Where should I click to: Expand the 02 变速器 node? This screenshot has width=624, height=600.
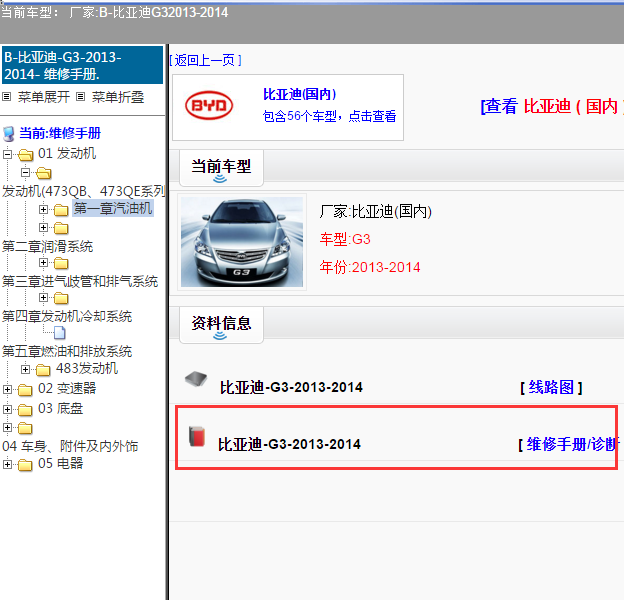click(x=8, y=389)
